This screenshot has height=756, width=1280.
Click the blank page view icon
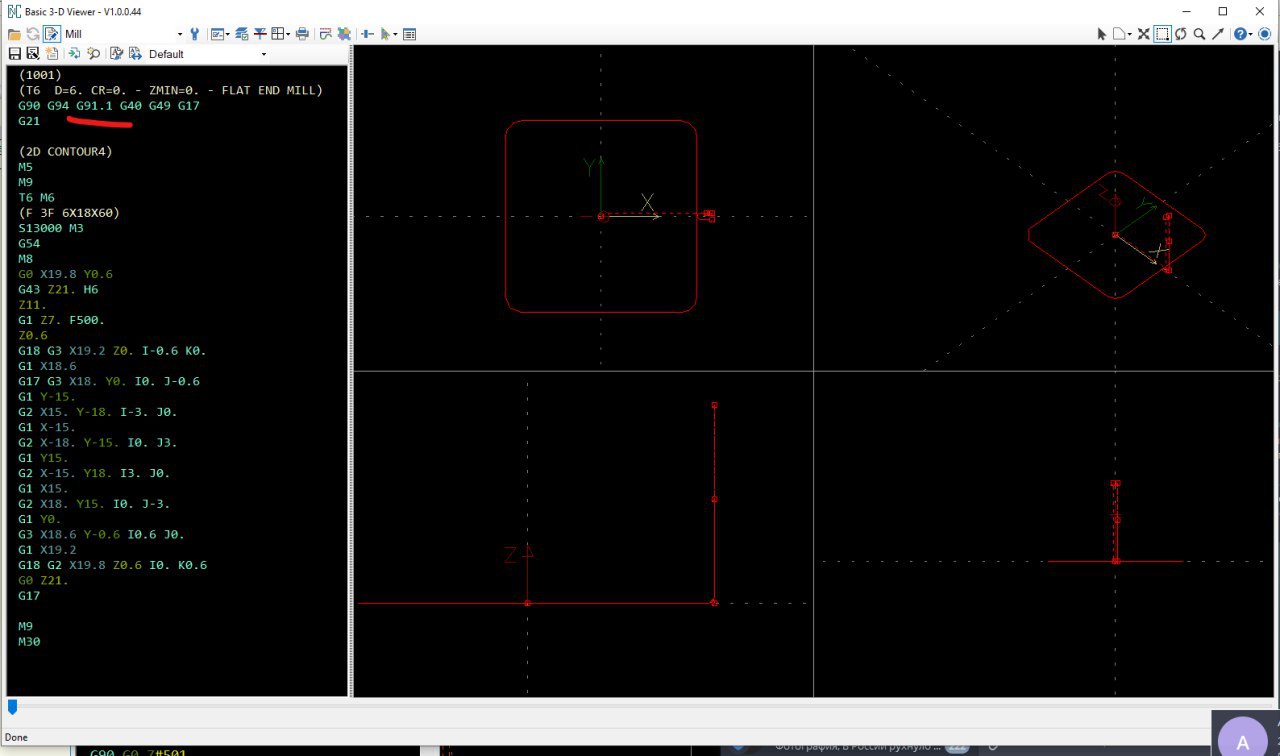(x=1119, y=34)
